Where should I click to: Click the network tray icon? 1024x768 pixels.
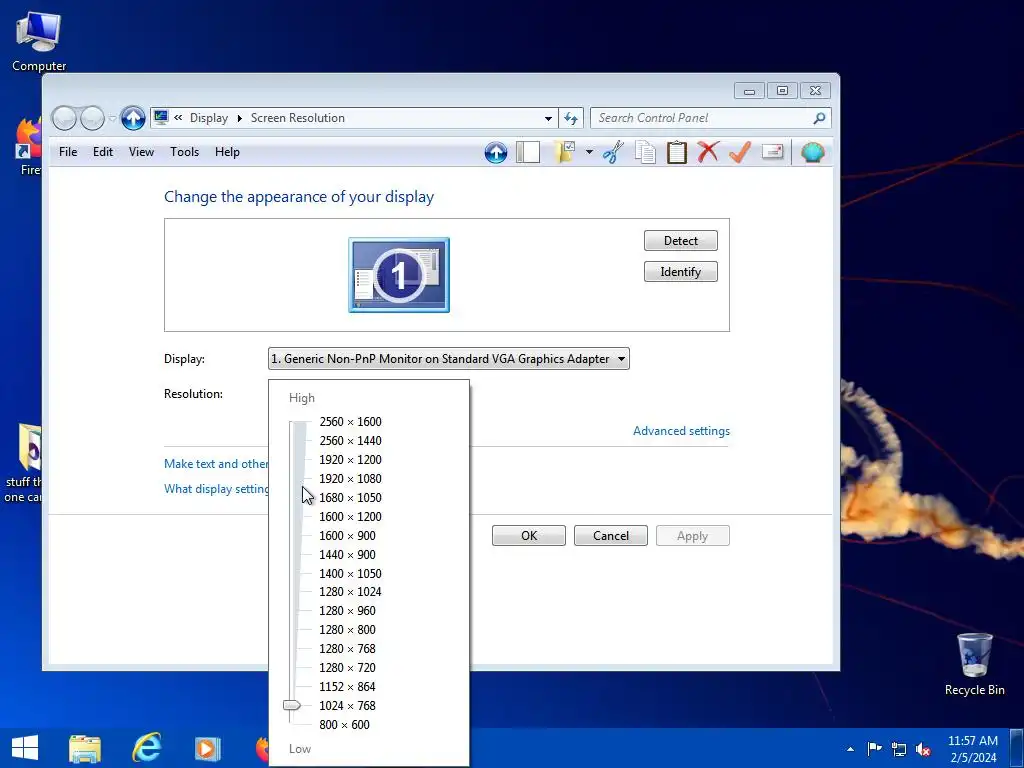point(899,749)
